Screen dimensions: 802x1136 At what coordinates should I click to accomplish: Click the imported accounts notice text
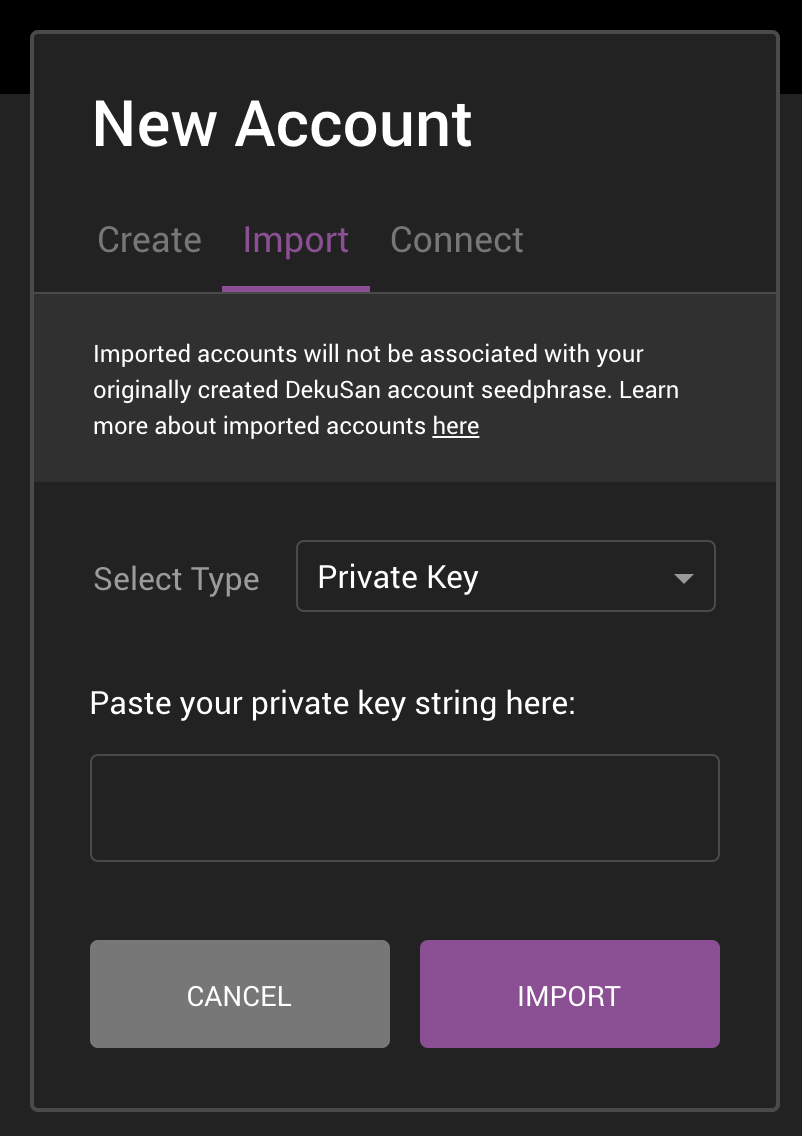click(368, 354)
